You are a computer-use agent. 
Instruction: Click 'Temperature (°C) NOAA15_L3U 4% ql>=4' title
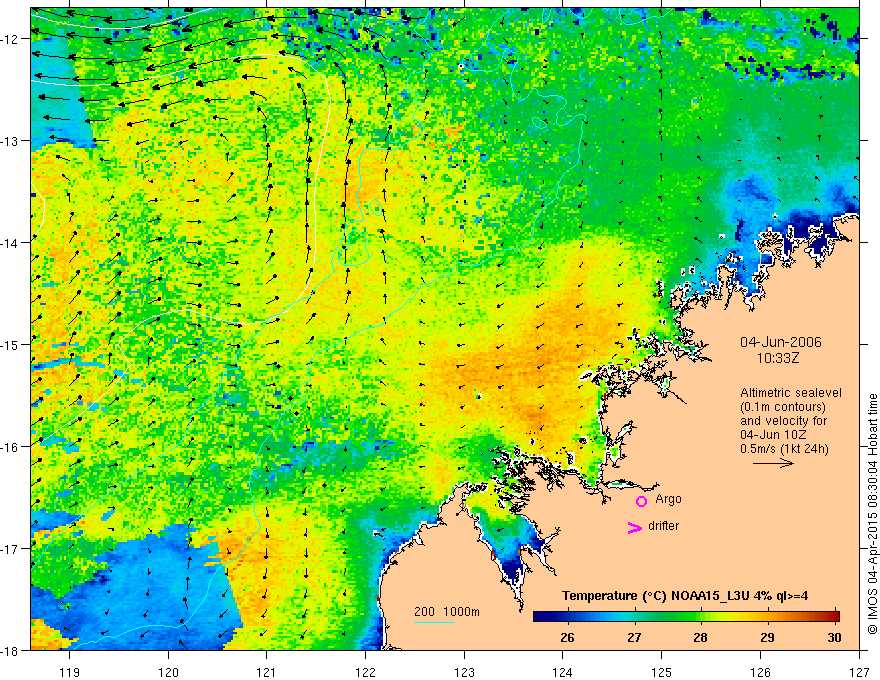(685, 596)
